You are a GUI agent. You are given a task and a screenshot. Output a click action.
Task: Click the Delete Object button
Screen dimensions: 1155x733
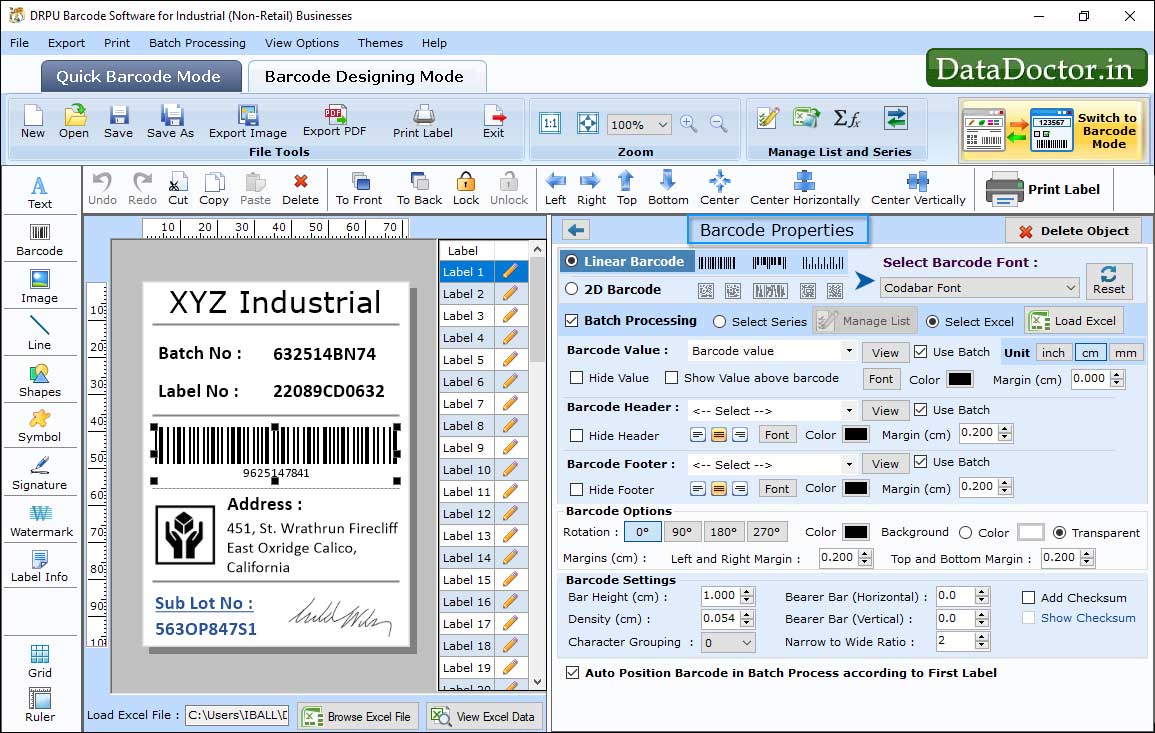click(x=1073, y=231)
